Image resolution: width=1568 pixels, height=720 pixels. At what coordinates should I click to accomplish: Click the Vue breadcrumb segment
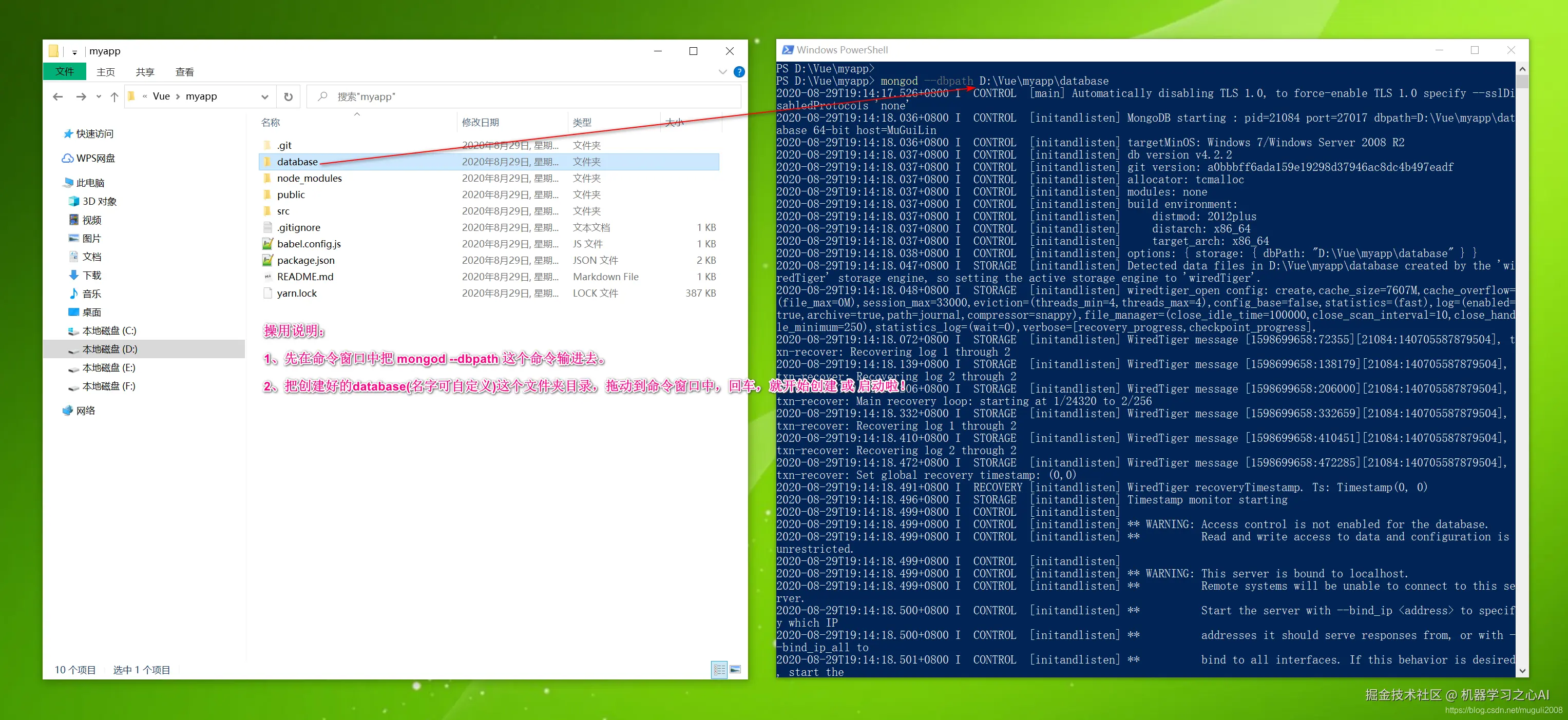161,97
